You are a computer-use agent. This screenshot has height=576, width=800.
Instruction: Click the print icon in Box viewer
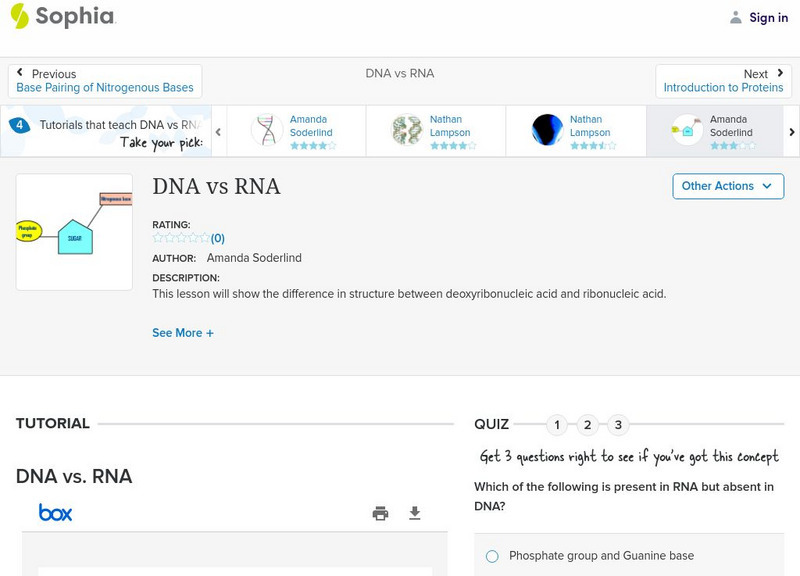[380, 513]
